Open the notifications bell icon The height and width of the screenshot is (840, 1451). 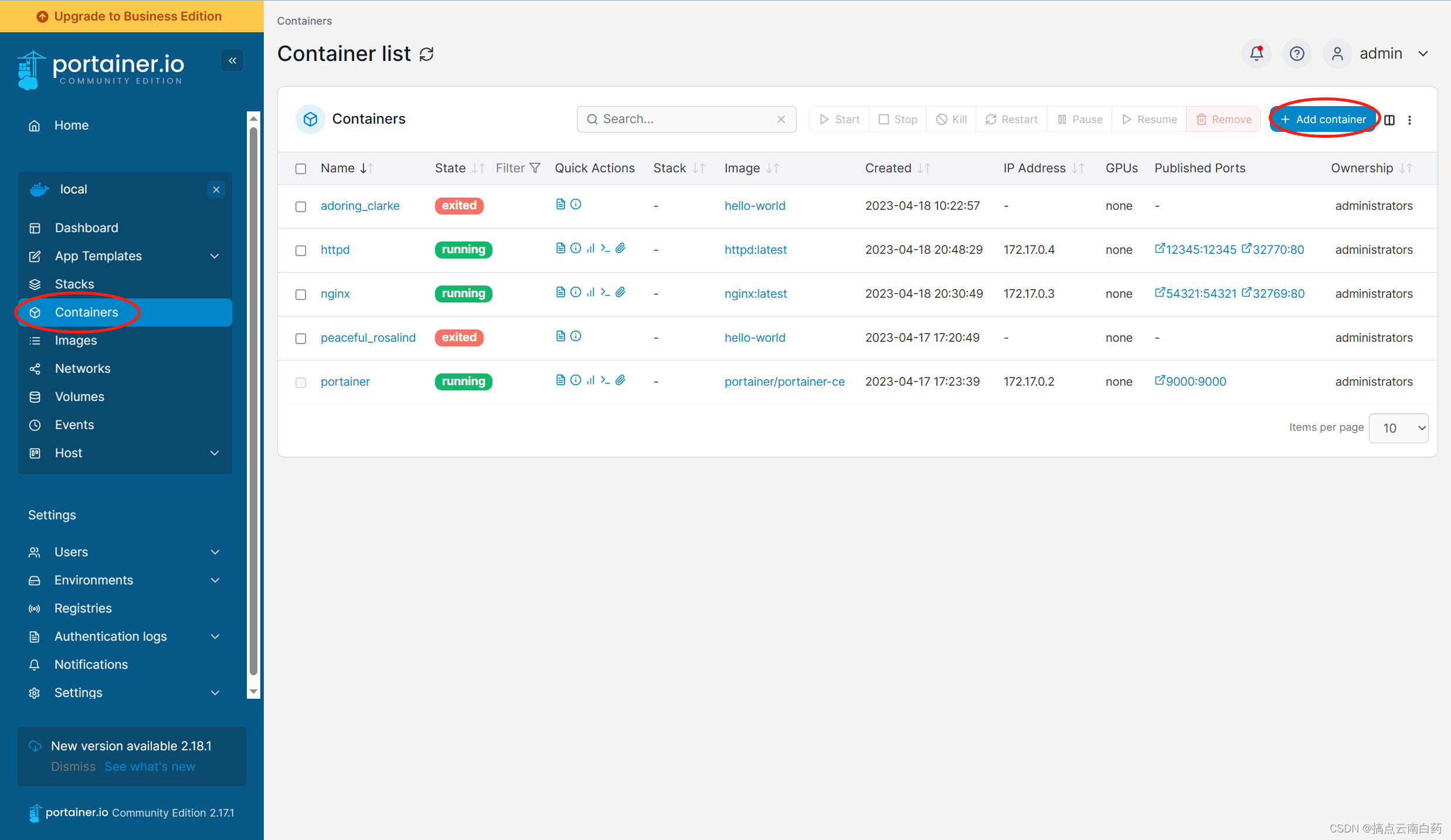pos(1256,54)
